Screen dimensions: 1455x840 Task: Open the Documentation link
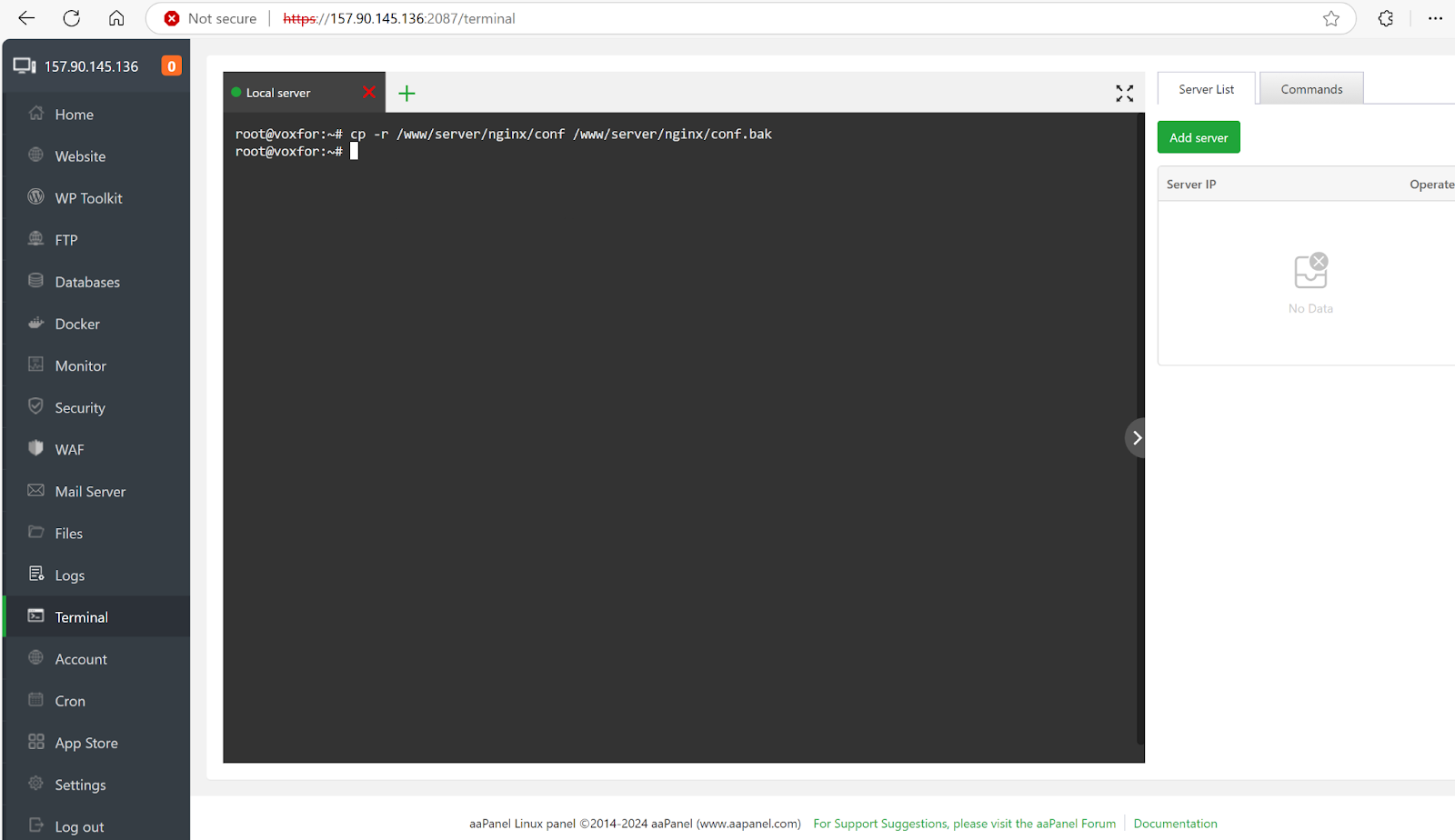click(x=1175, y=823)
